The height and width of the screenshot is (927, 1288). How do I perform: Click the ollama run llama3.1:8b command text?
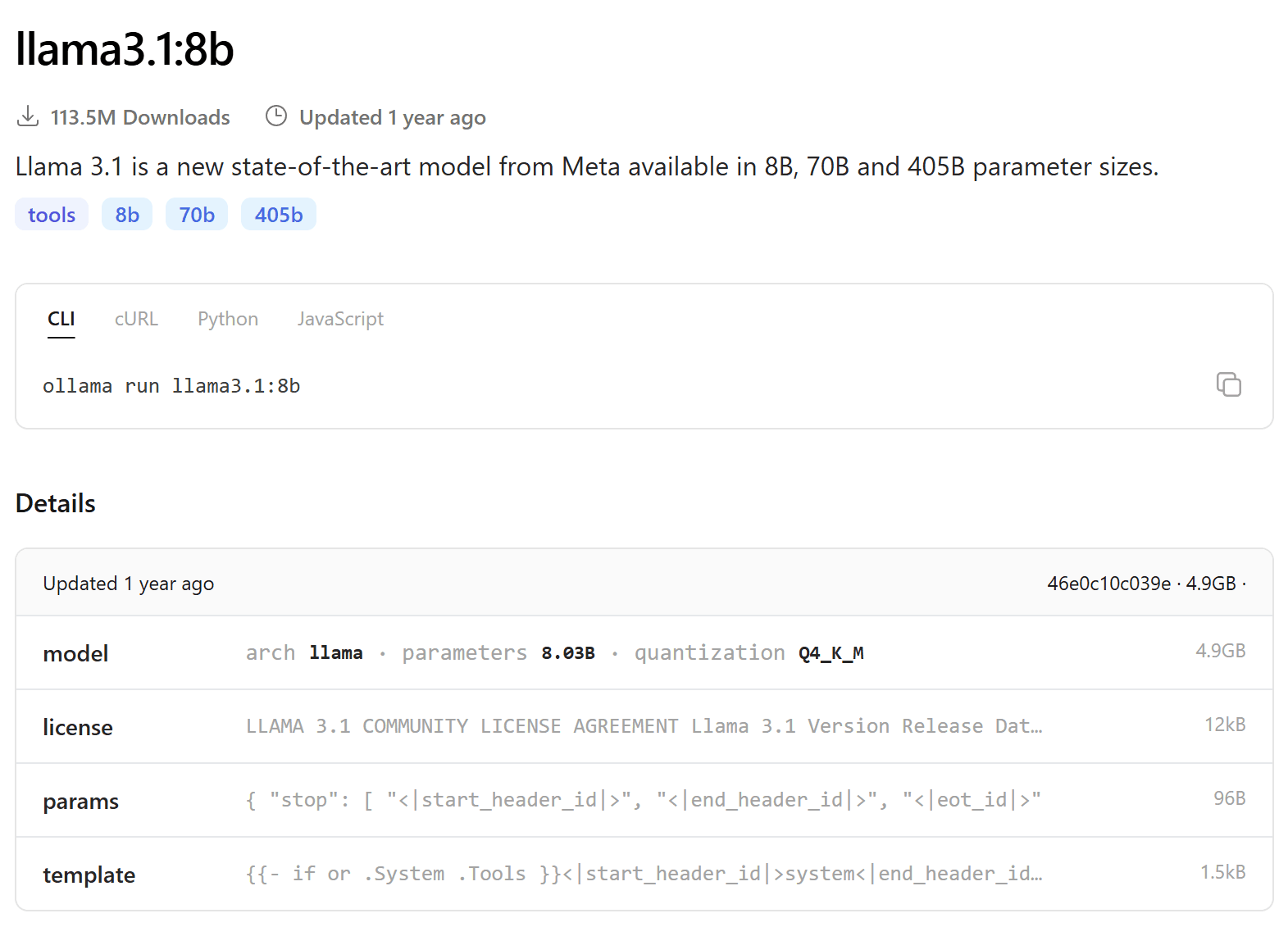pos(171,386)
